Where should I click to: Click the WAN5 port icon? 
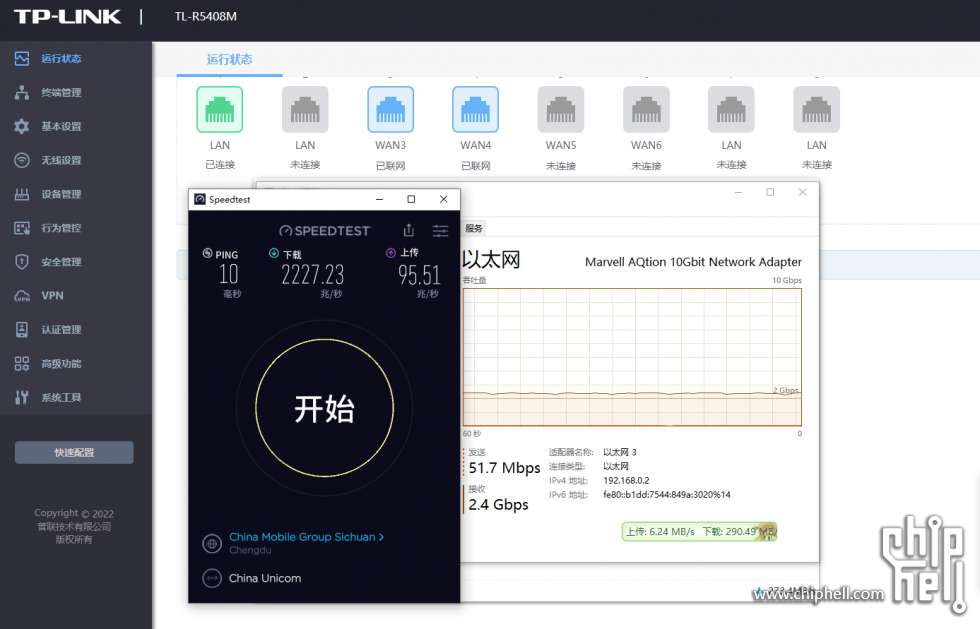pos(561,109)
